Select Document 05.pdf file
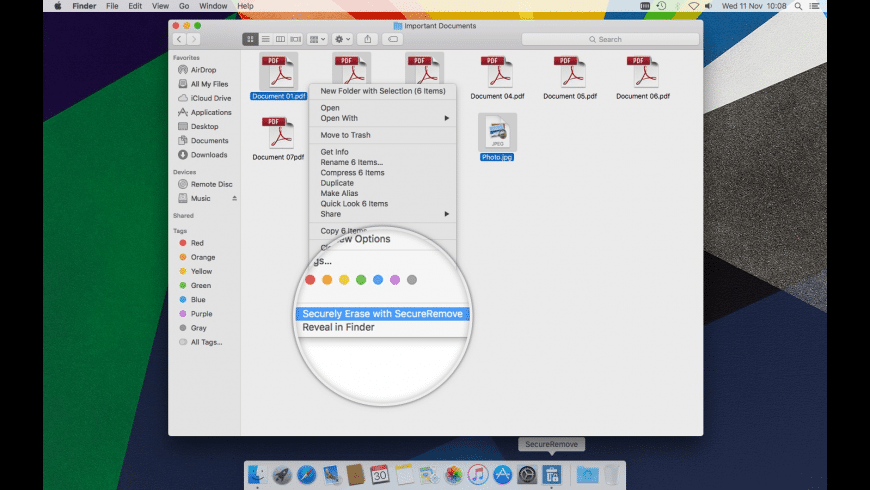Screen dimensions: 870x490 point(570,78)
